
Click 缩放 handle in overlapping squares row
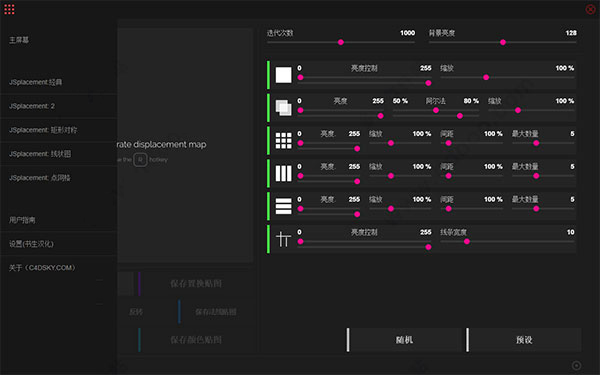(518, 110)
